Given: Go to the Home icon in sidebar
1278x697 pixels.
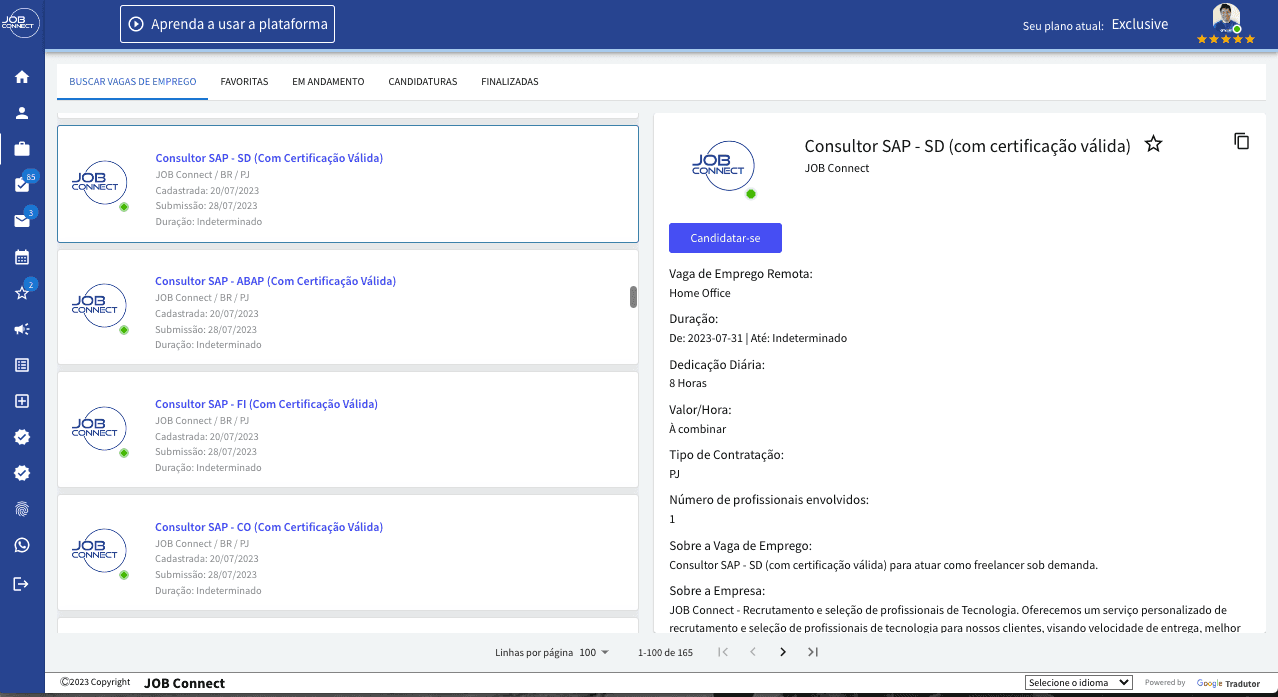Looking at the screenshot, I should point(22,77).
